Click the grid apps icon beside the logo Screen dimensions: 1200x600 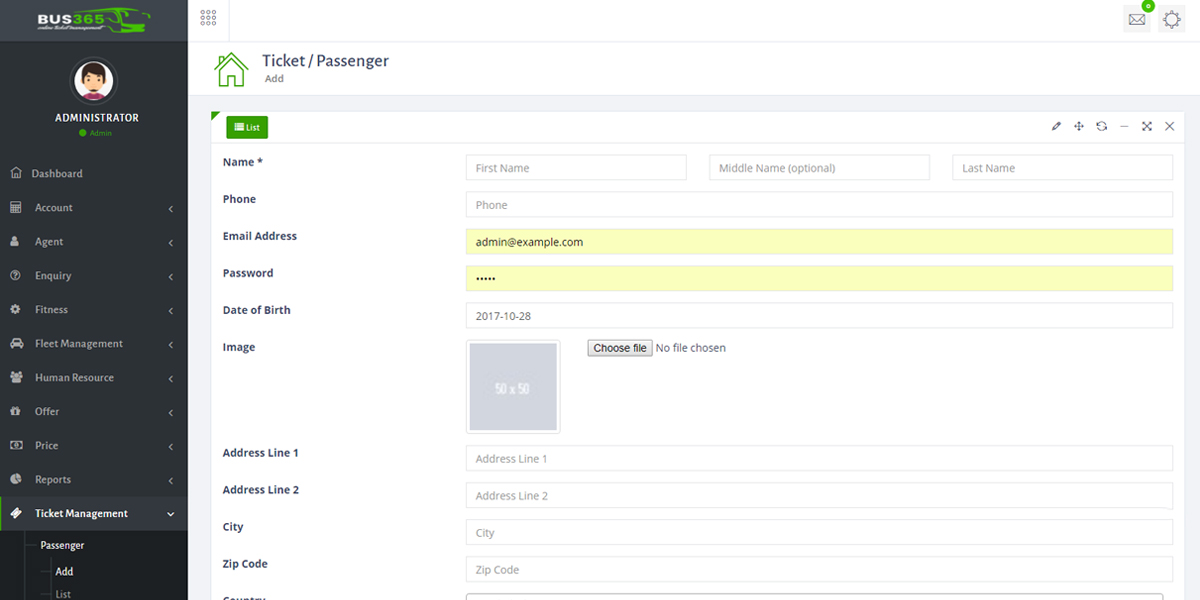point(208,18)
